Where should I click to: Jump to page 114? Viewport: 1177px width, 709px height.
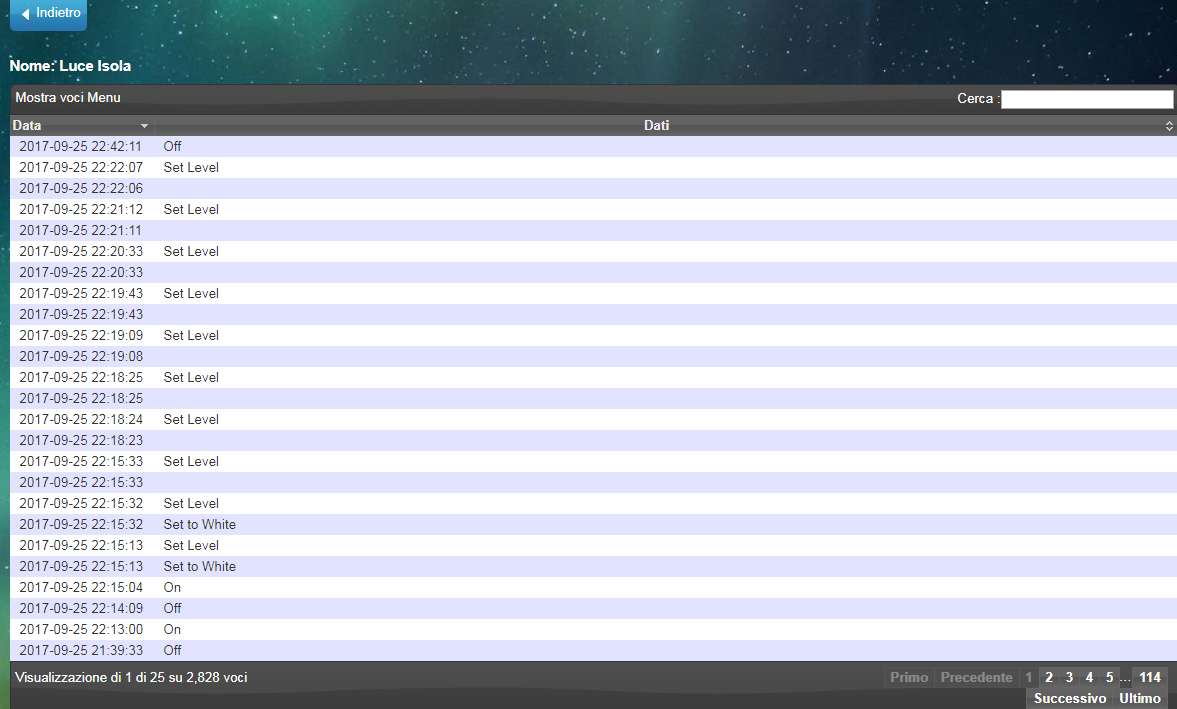click(1150, 677)
